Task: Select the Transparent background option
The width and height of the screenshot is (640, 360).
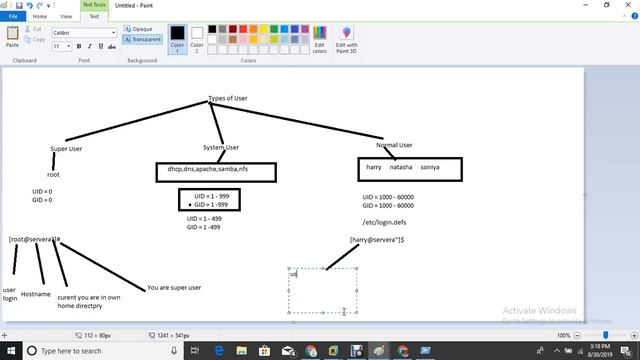Action: point(142,39)
